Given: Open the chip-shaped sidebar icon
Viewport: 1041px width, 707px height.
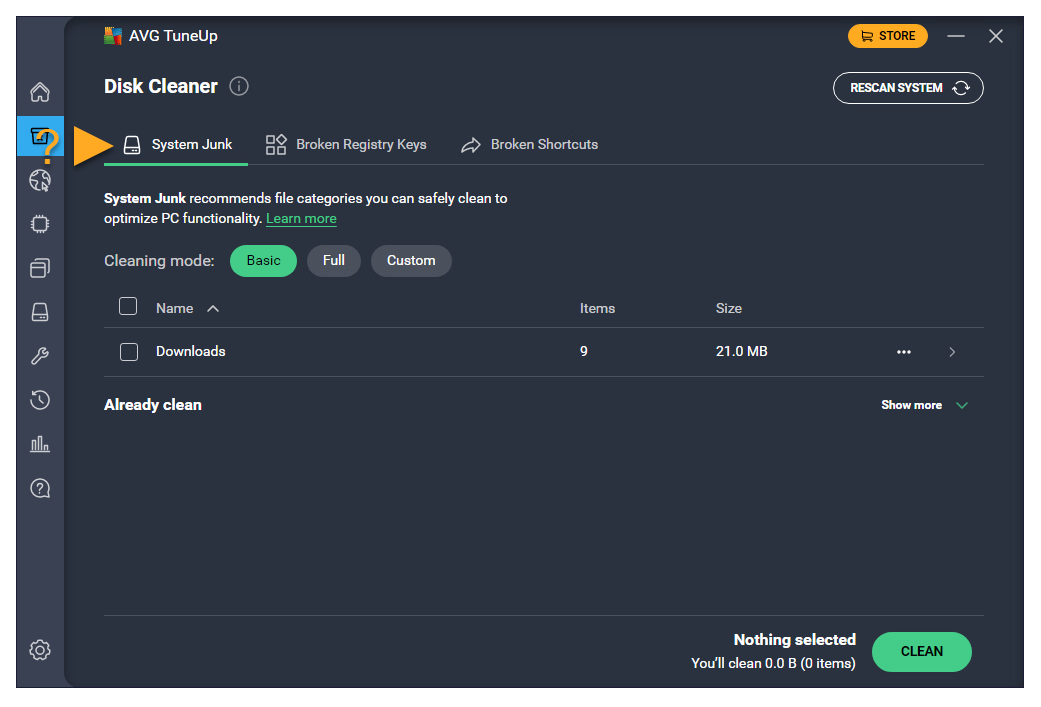Looking at the screenshot, I should tap(40, 224).
